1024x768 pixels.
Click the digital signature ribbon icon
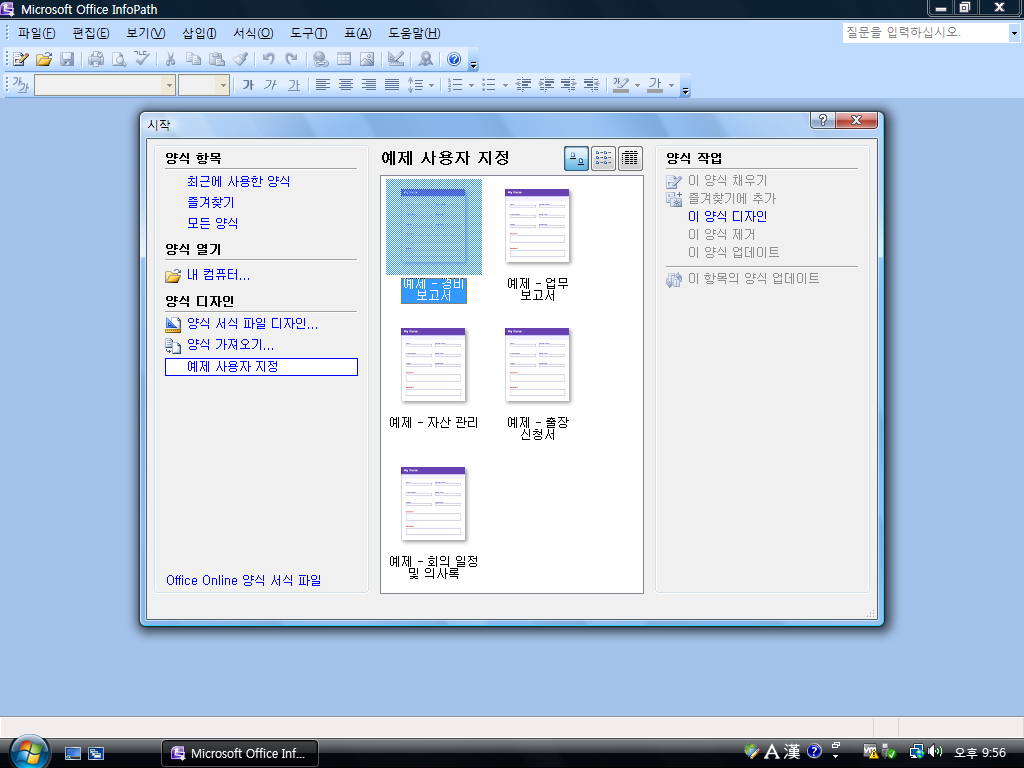pos(426,59)
